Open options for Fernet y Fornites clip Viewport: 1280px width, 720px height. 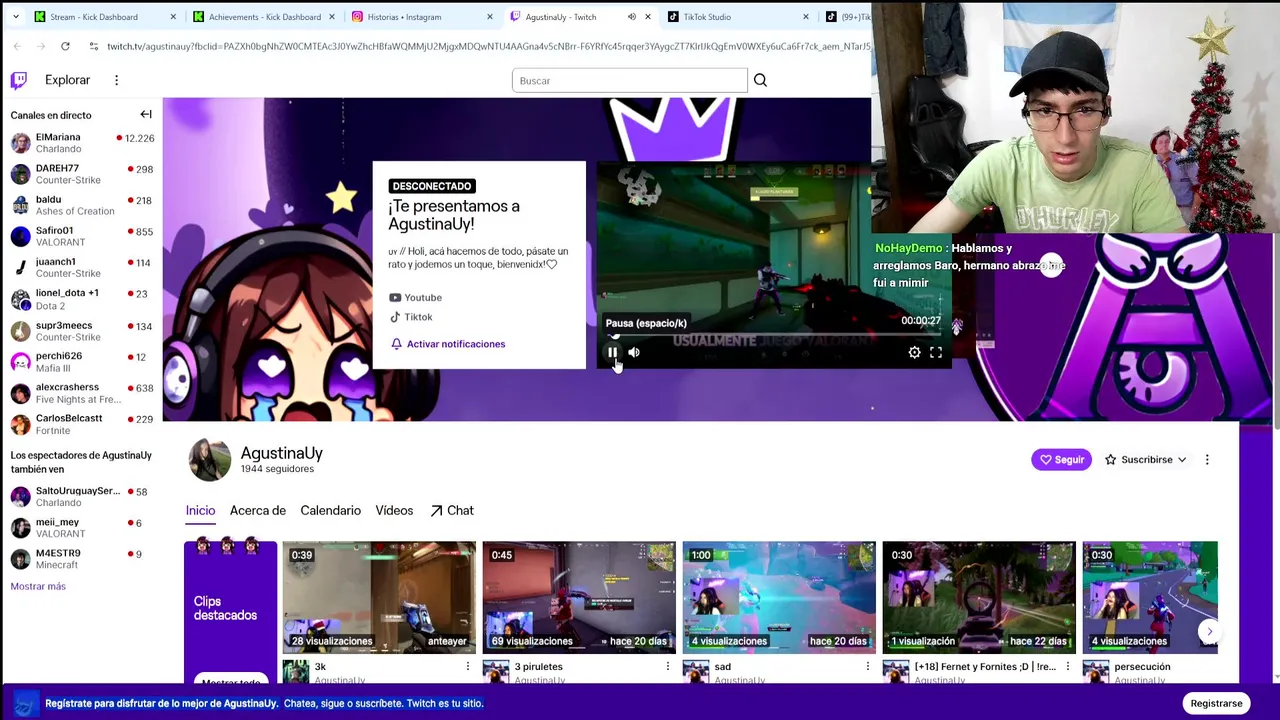pyautogui.click(x=1067, y=666)
